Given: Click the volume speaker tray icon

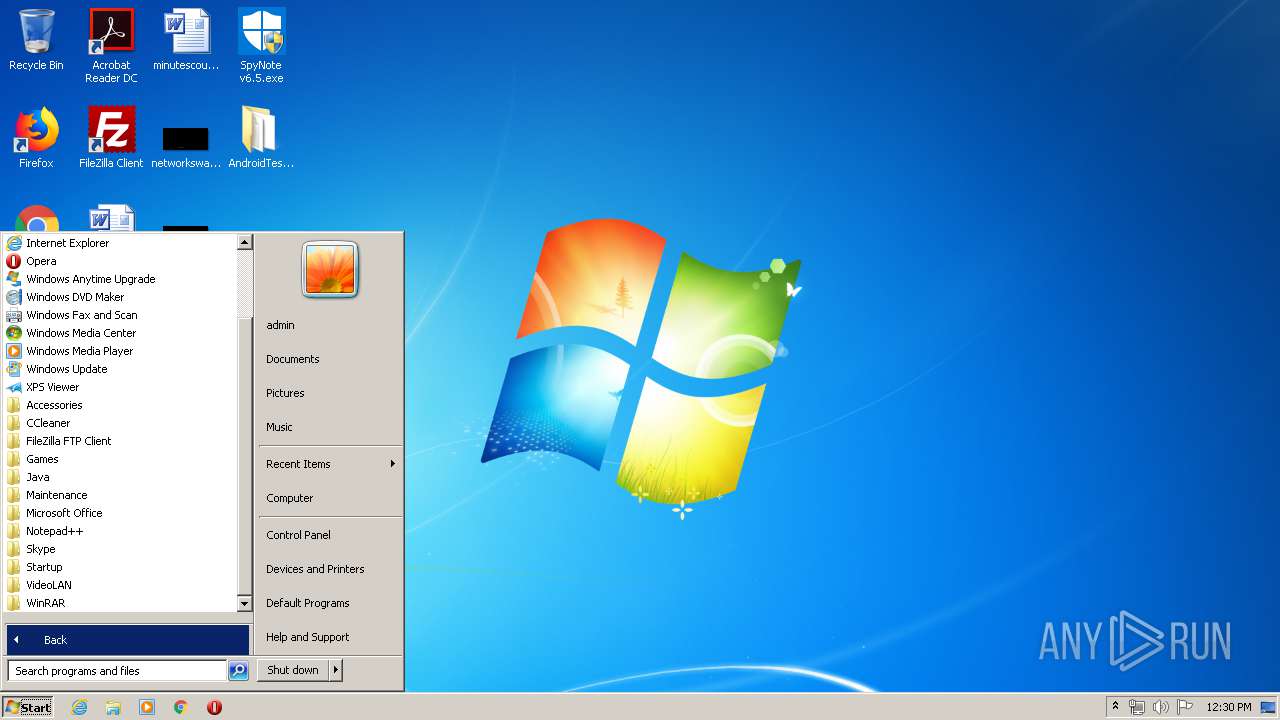Looking at the screenshot, I should (x=1161, y=707).
